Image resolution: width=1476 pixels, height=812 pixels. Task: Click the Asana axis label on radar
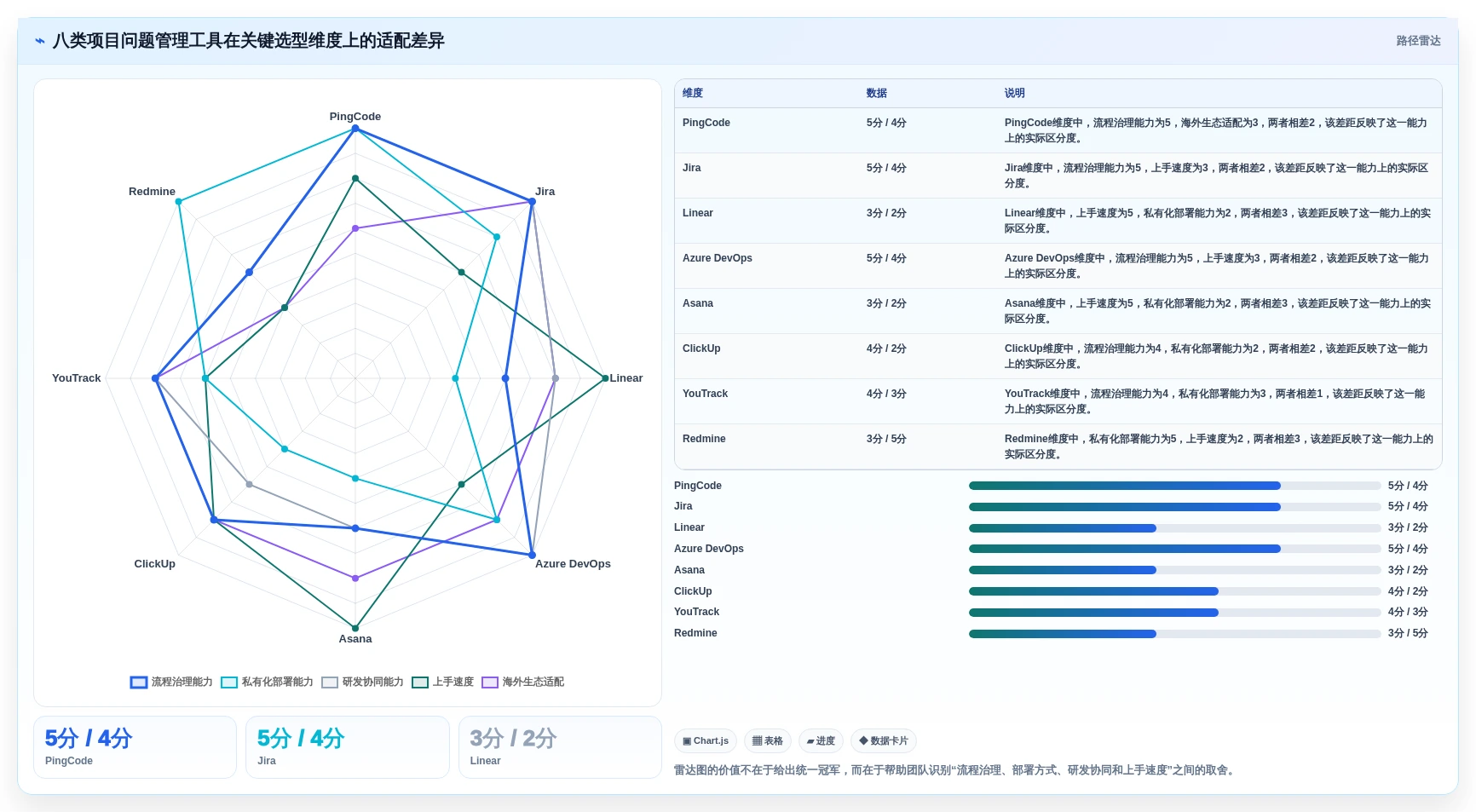pos(355,639)
